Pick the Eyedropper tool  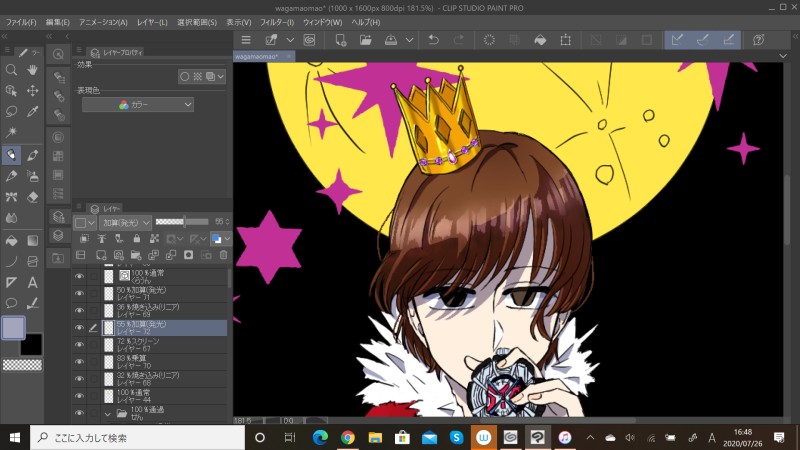pos(33,111)
